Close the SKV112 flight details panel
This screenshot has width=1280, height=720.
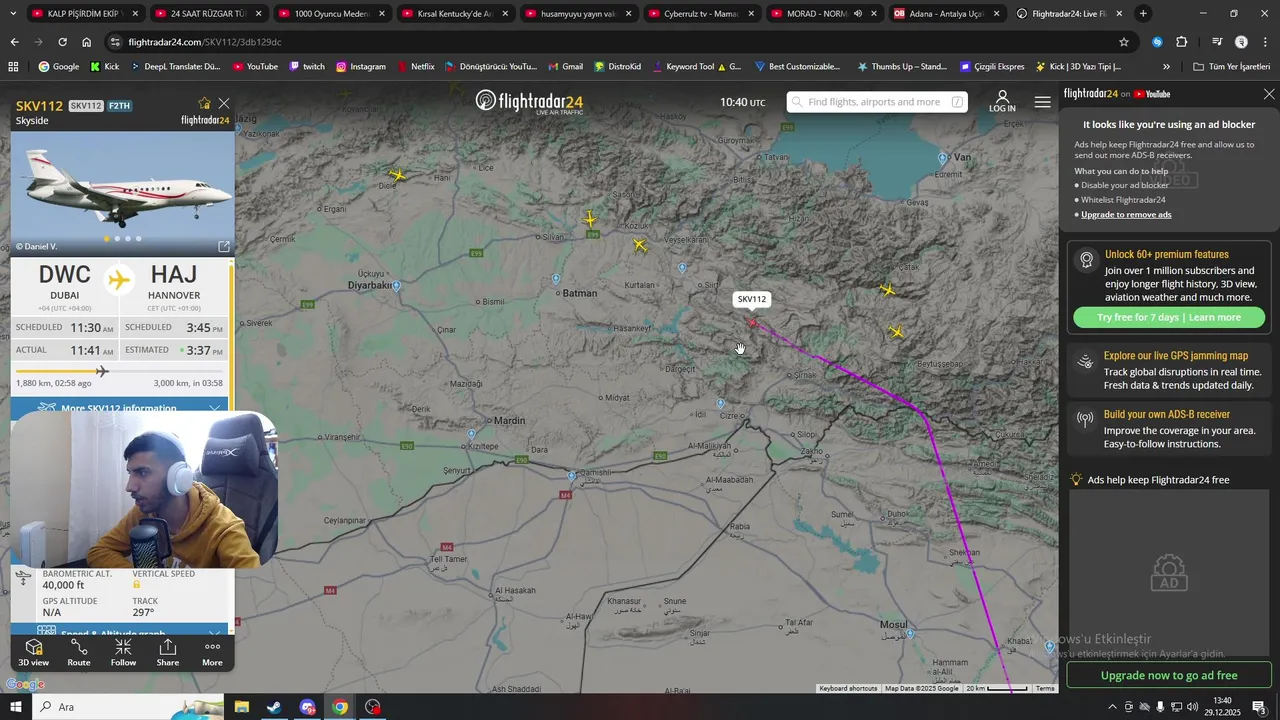tap(224, 103)
